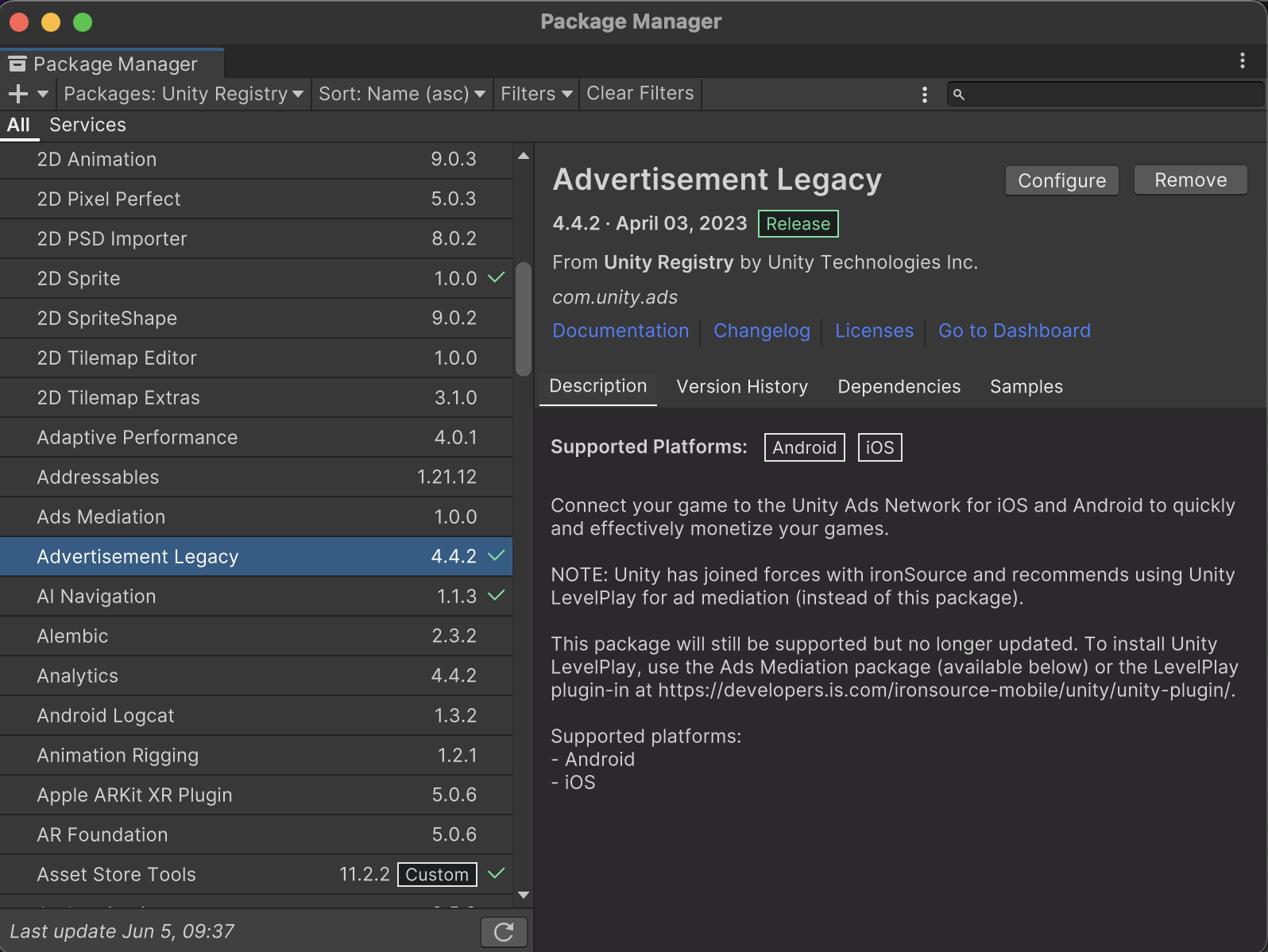Open the add package dropdown arrow
Image resolution: width=1268 pixels, height=952 pixels.
[x=43, y=94]
